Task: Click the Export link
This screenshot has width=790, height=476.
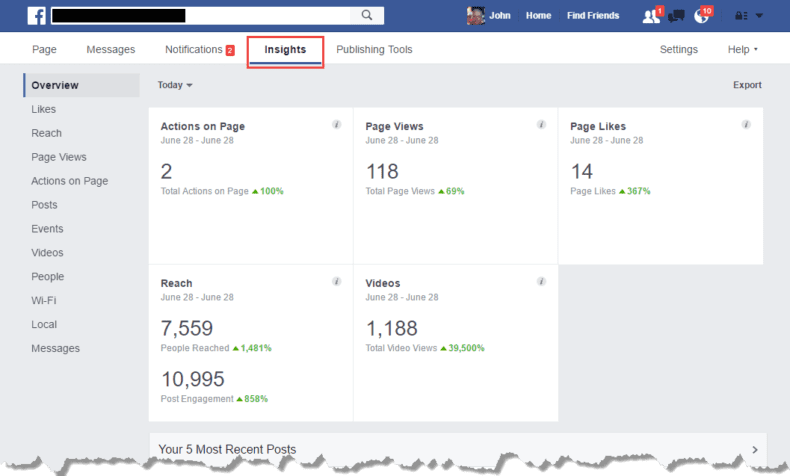Action: (x=747, y=86)
